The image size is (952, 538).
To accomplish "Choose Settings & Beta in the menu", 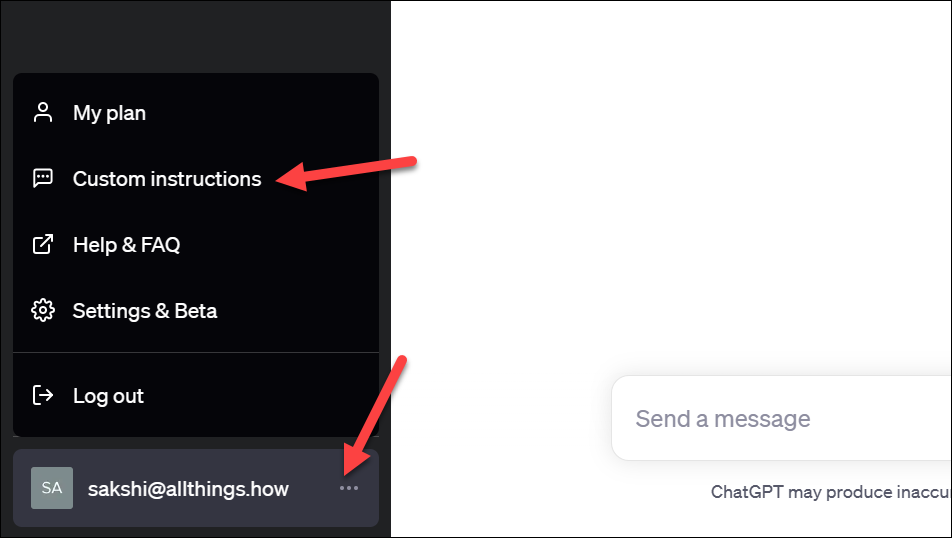I will [x=196, y=310].
